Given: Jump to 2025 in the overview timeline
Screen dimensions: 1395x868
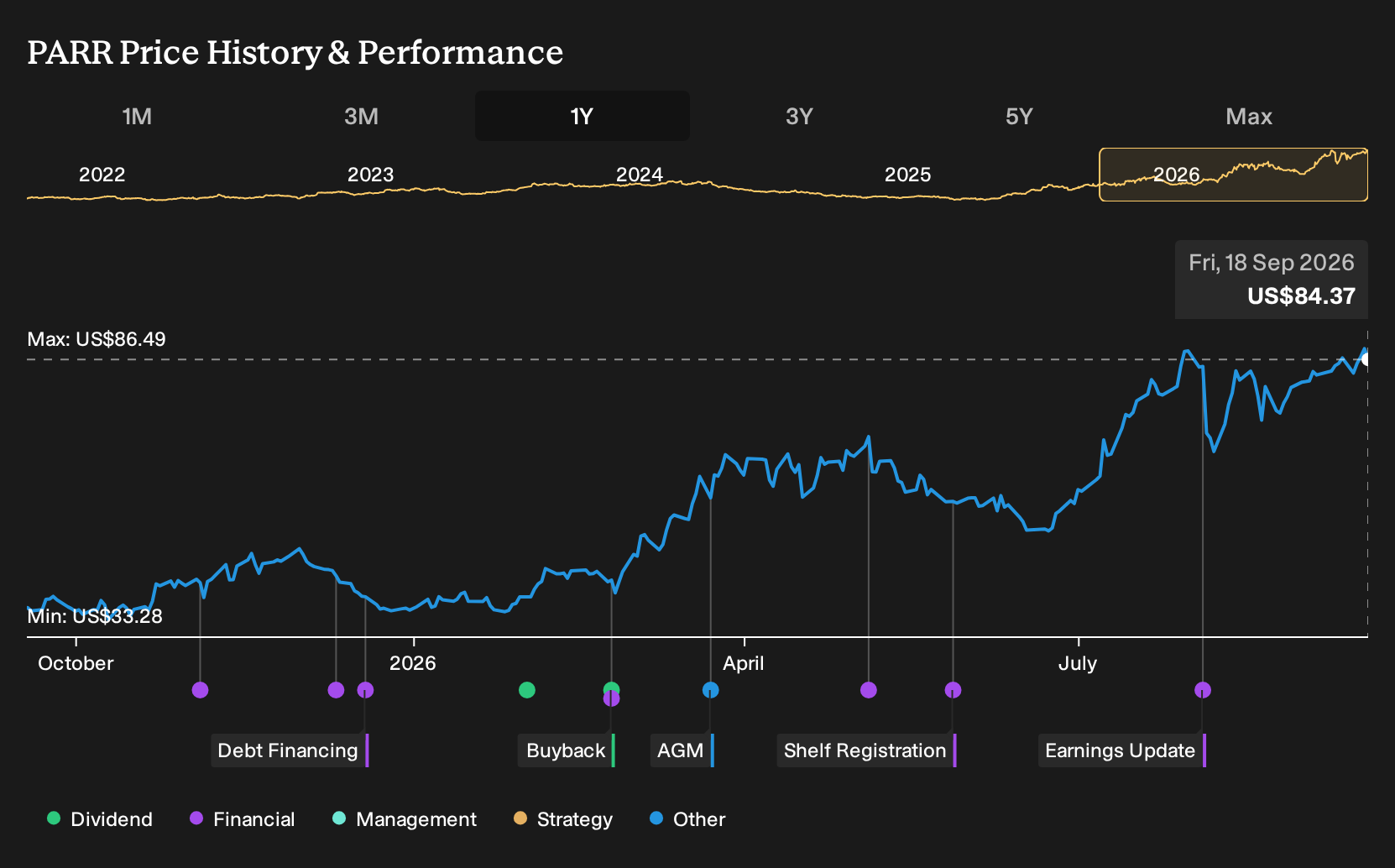Looking at the screenshot, I should pos(907,175).
